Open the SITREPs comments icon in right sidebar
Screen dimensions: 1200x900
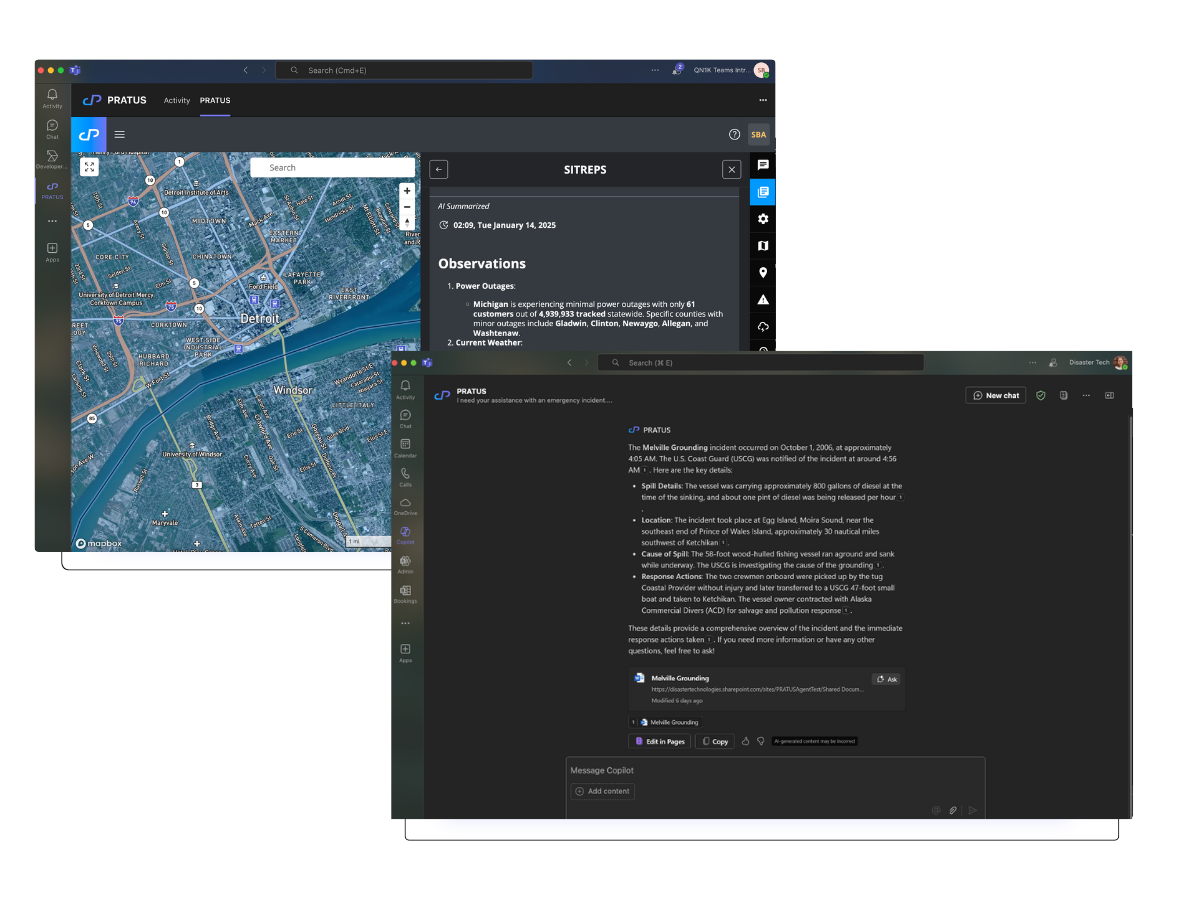pyautogui.click(x=763, y=164)
